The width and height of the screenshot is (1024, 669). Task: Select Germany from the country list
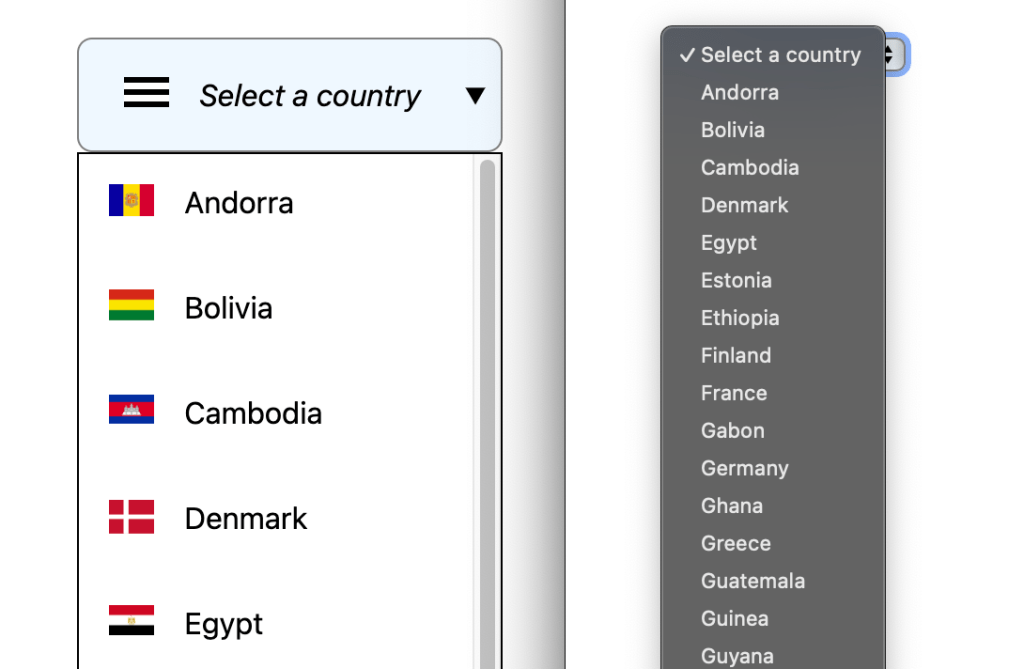coord(744,468)
